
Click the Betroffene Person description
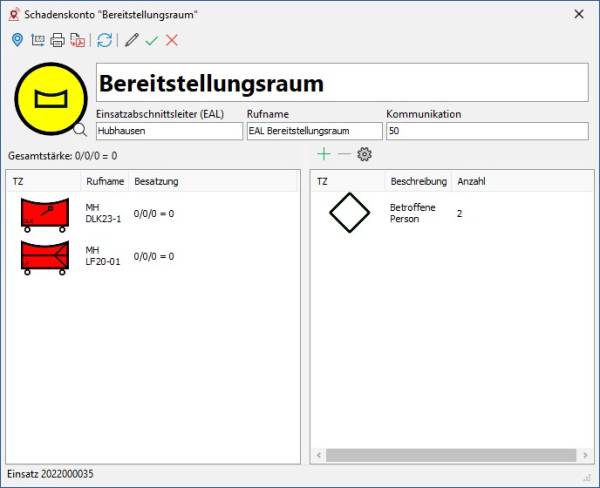click(412, 213)
